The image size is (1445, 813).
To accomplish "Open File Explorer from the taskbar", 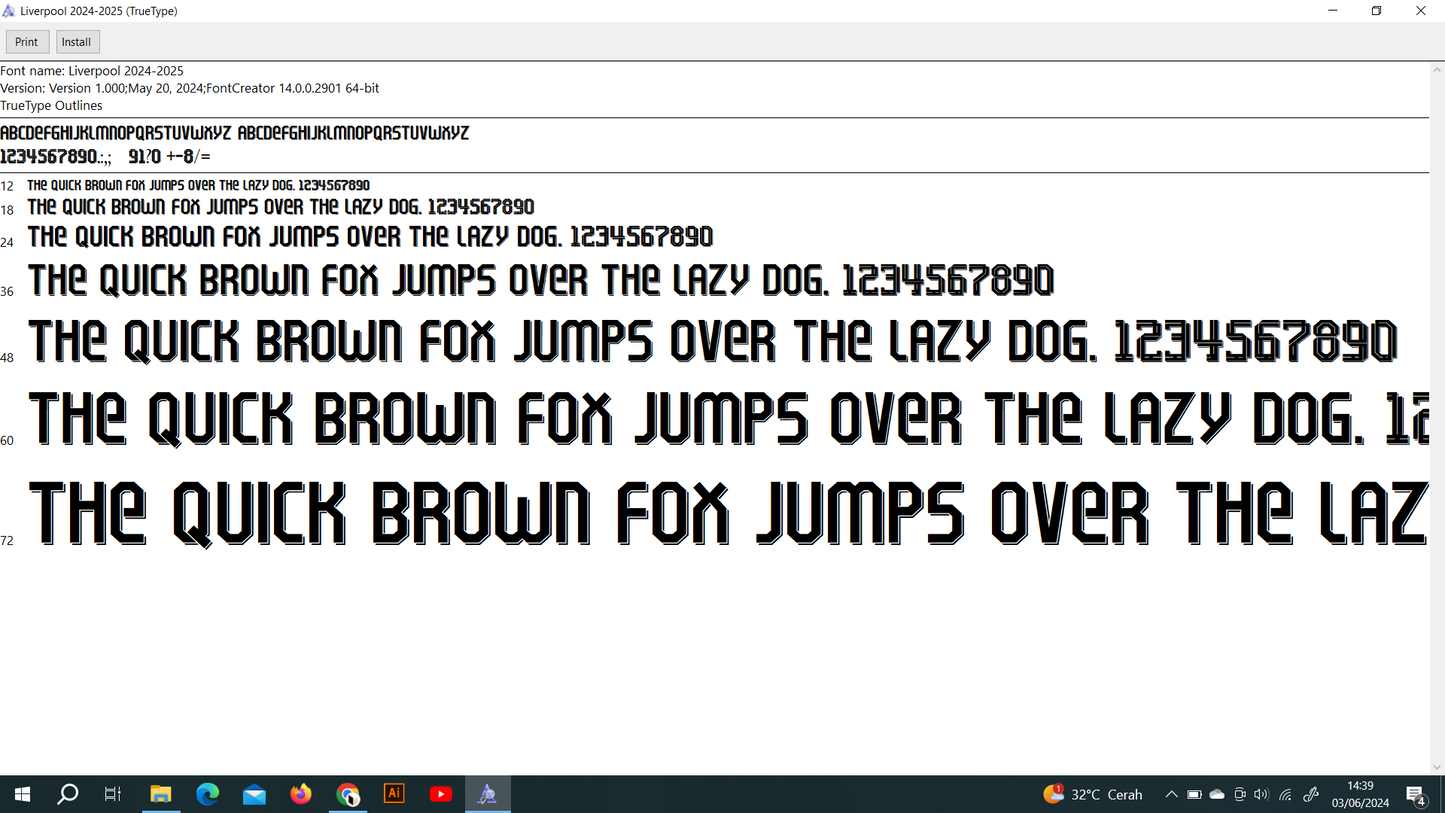I will 161,794.
